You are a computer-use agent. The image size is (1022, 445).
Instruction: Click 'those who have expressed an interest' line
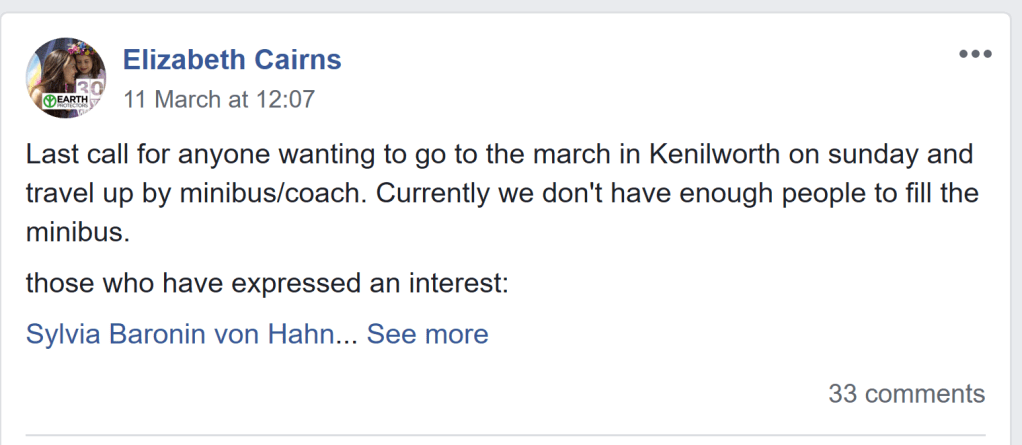coord(267,284)
